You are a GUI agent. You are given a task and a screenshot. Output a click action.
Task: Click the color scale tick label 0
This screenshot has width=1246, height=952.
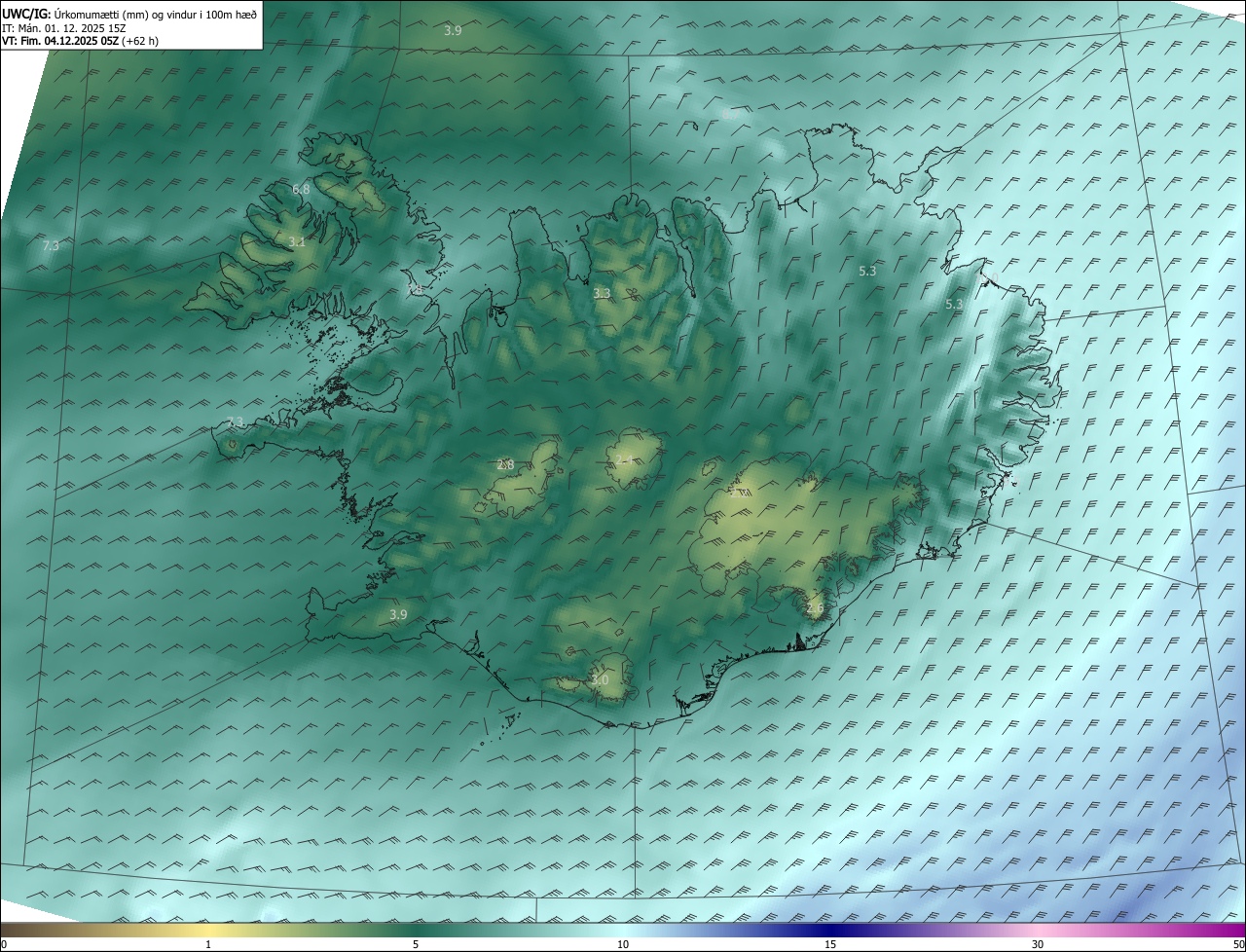(x=3, y=944)
